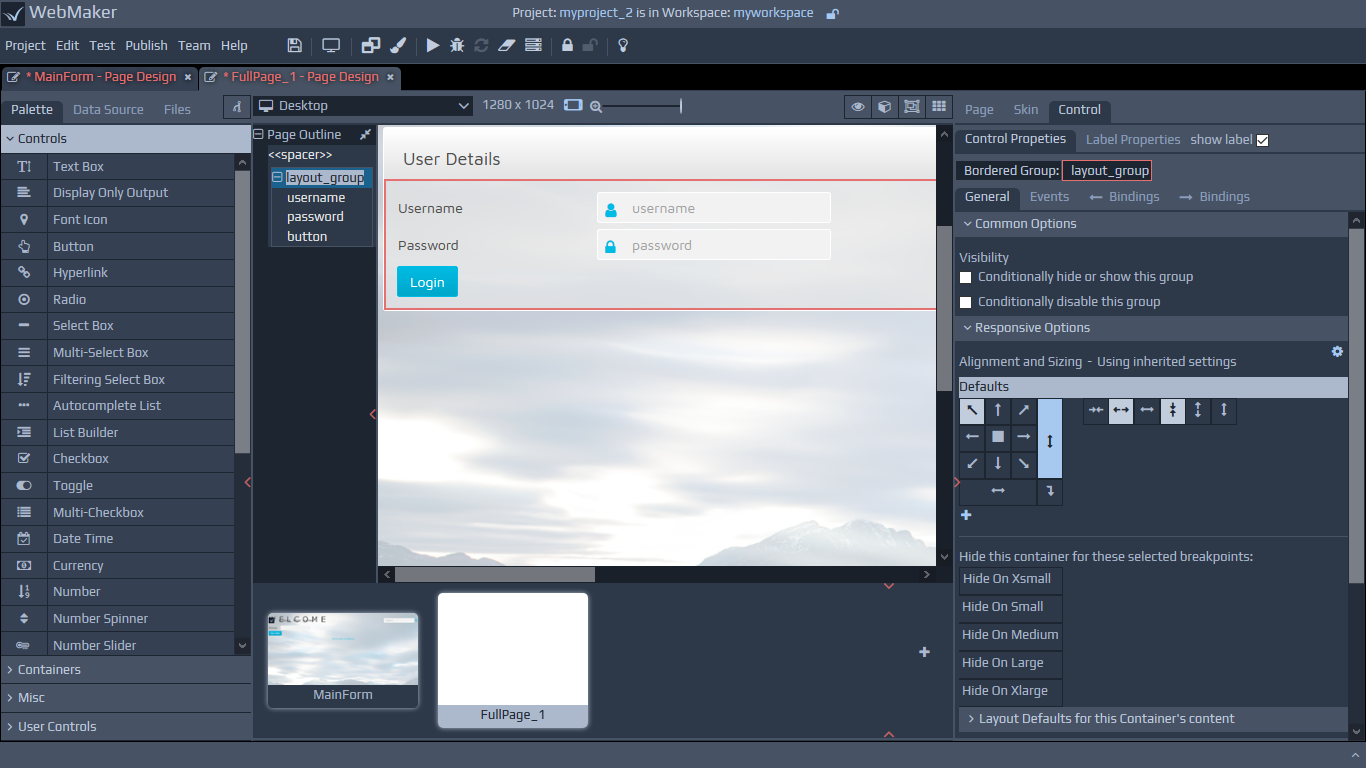Click the Save floppy disk icon
Viewport: 1366px width, 768px height.
point(294,45)
